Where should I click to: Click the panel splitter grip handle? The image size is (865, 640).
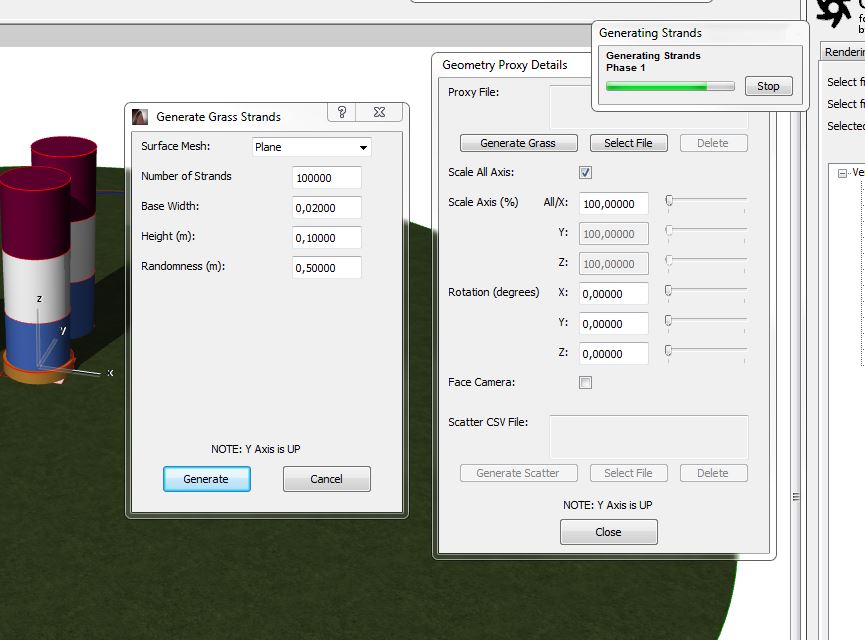pos(796,497)
